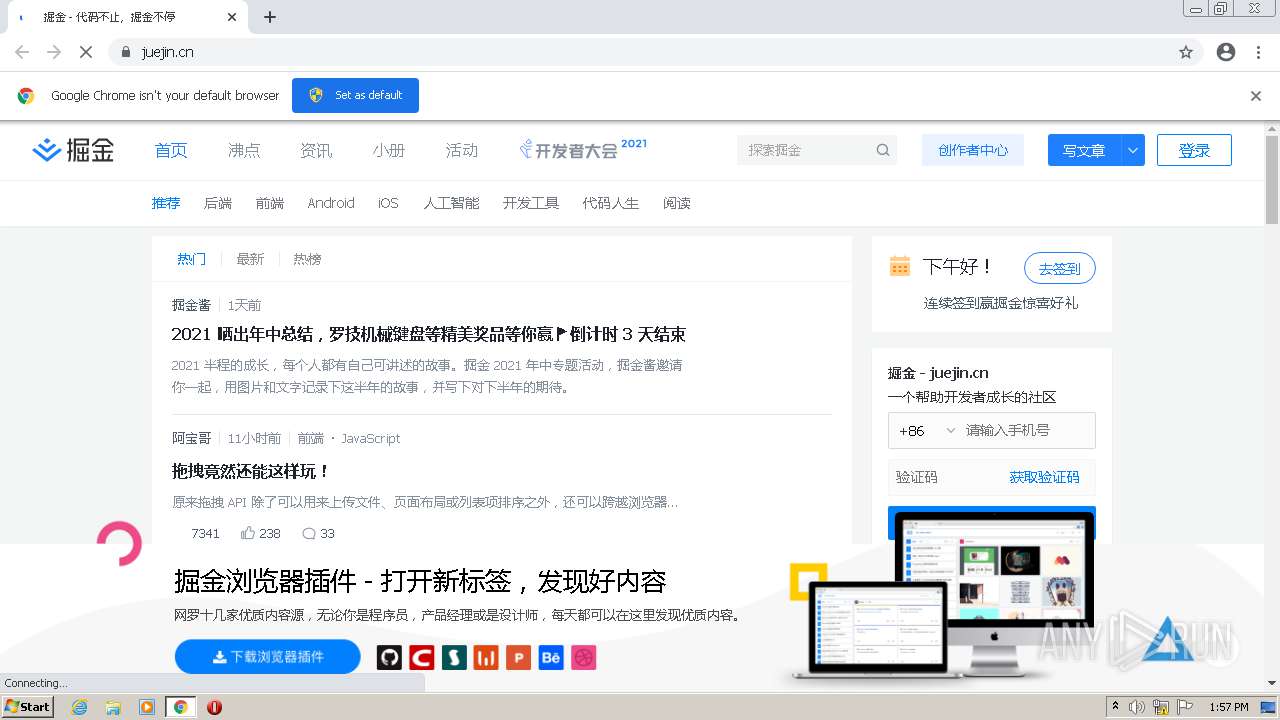
Task: Click the pink Dribbble icon
Action: point(583,657)
